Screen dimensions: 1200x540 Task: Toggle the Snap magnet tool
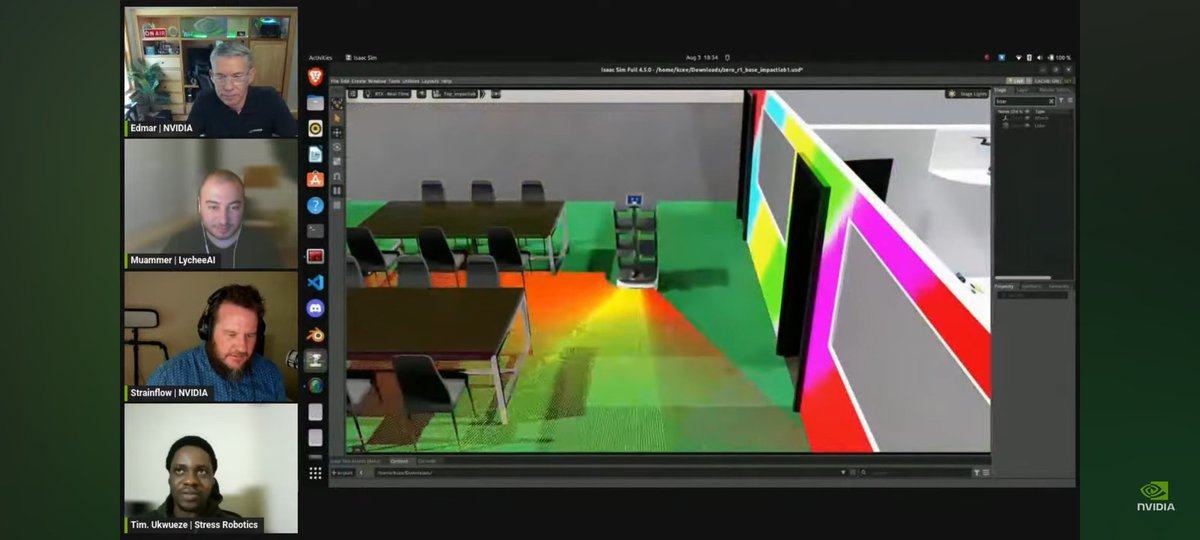coord(337,176)
